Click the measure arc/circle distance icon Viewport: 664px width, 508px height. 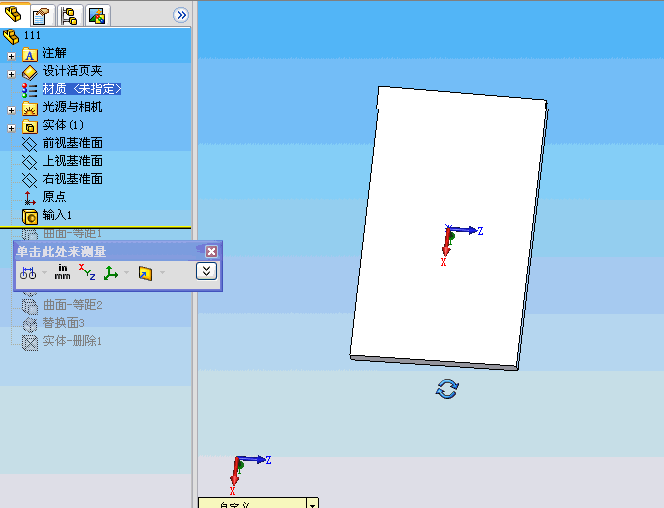point(28,273)
